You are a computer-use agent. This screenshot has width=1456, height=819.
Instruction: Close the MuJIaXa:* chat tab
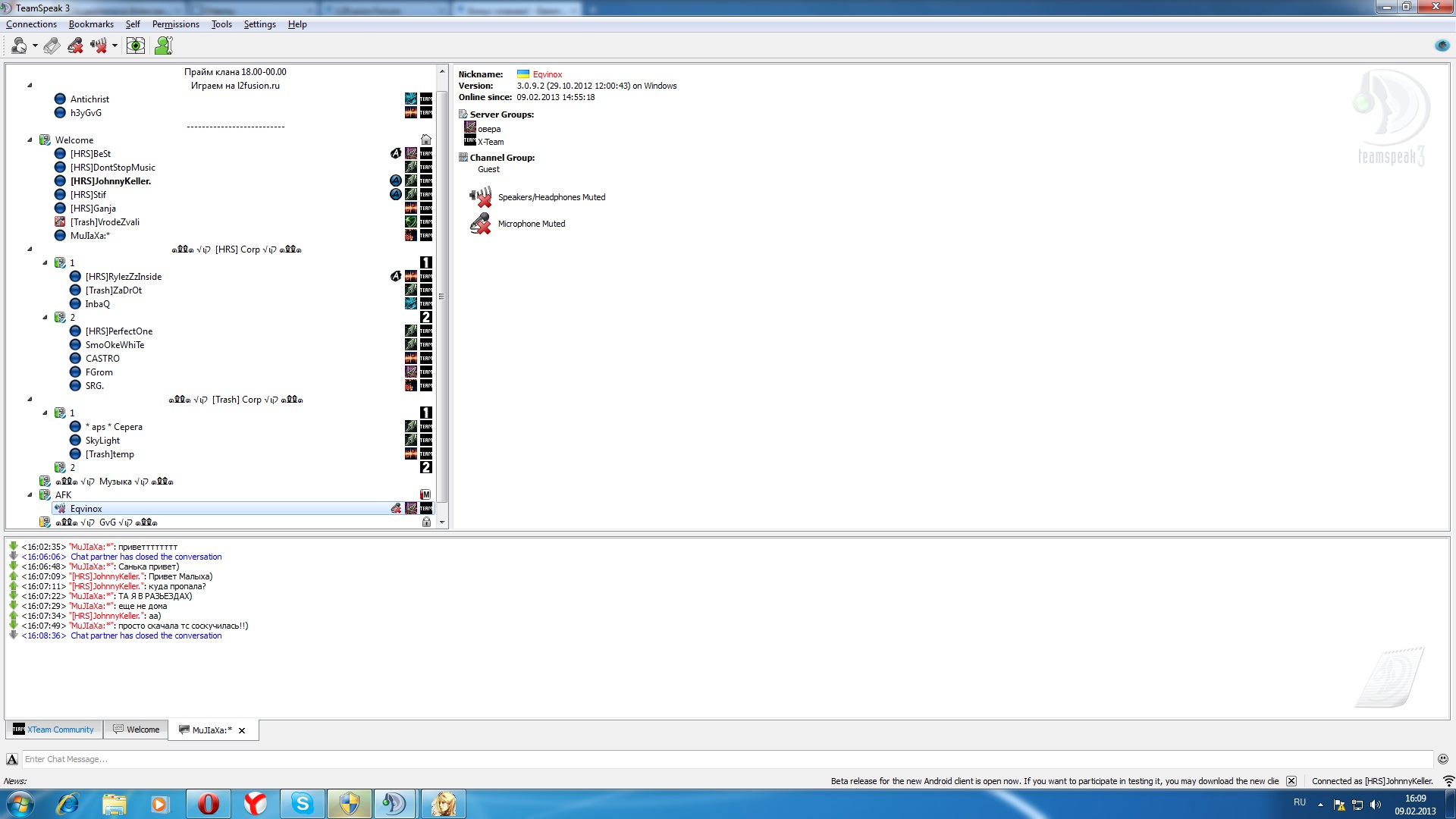coord(242,730)
